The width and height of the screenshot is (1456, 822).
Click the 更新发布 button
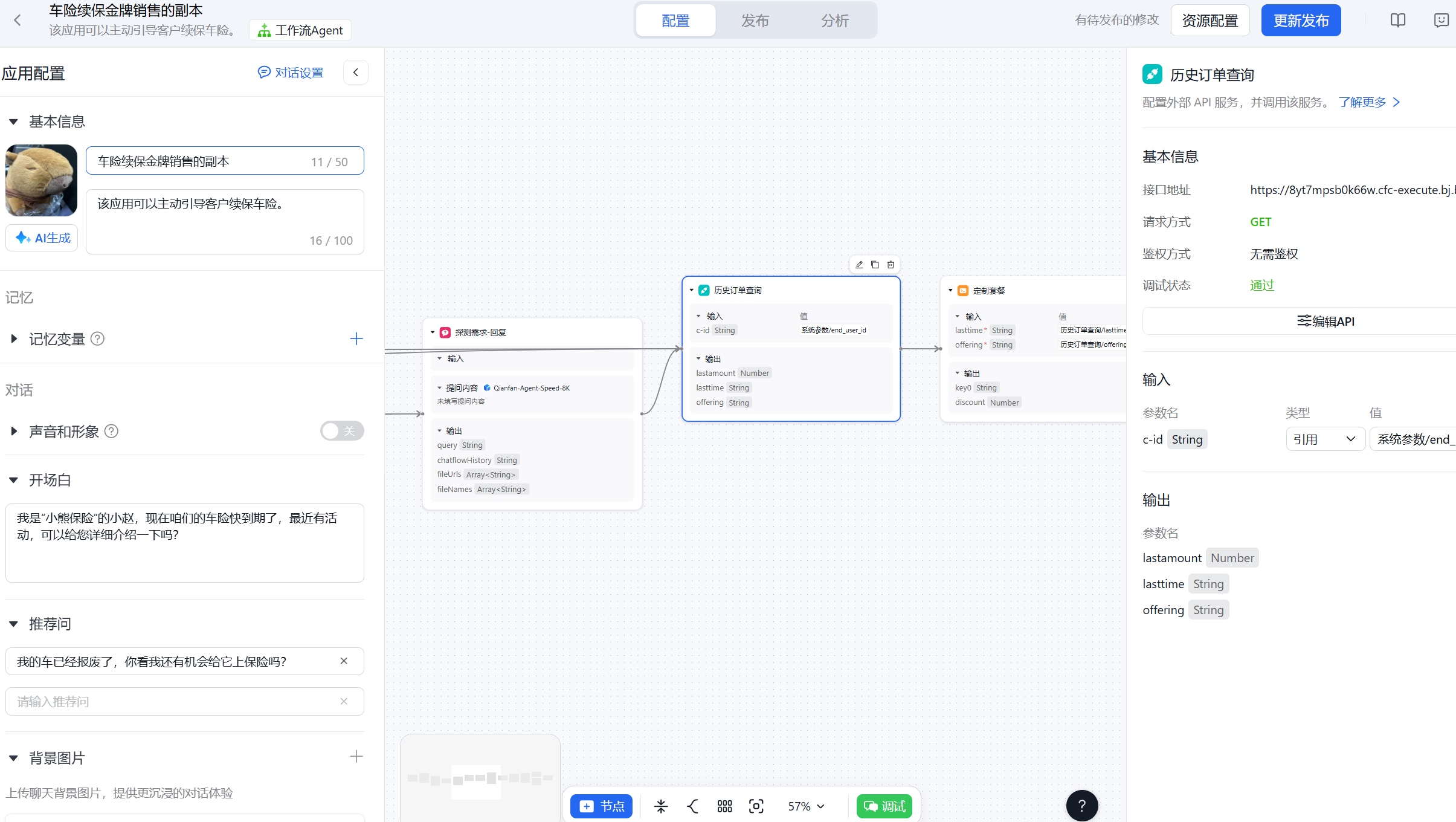[x=1301, y=21]
